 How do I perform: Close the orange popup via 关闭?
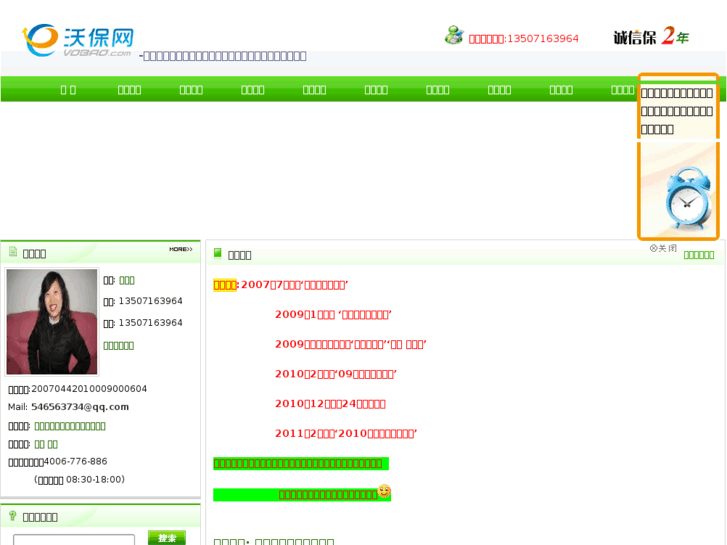[x=663, y=248]
